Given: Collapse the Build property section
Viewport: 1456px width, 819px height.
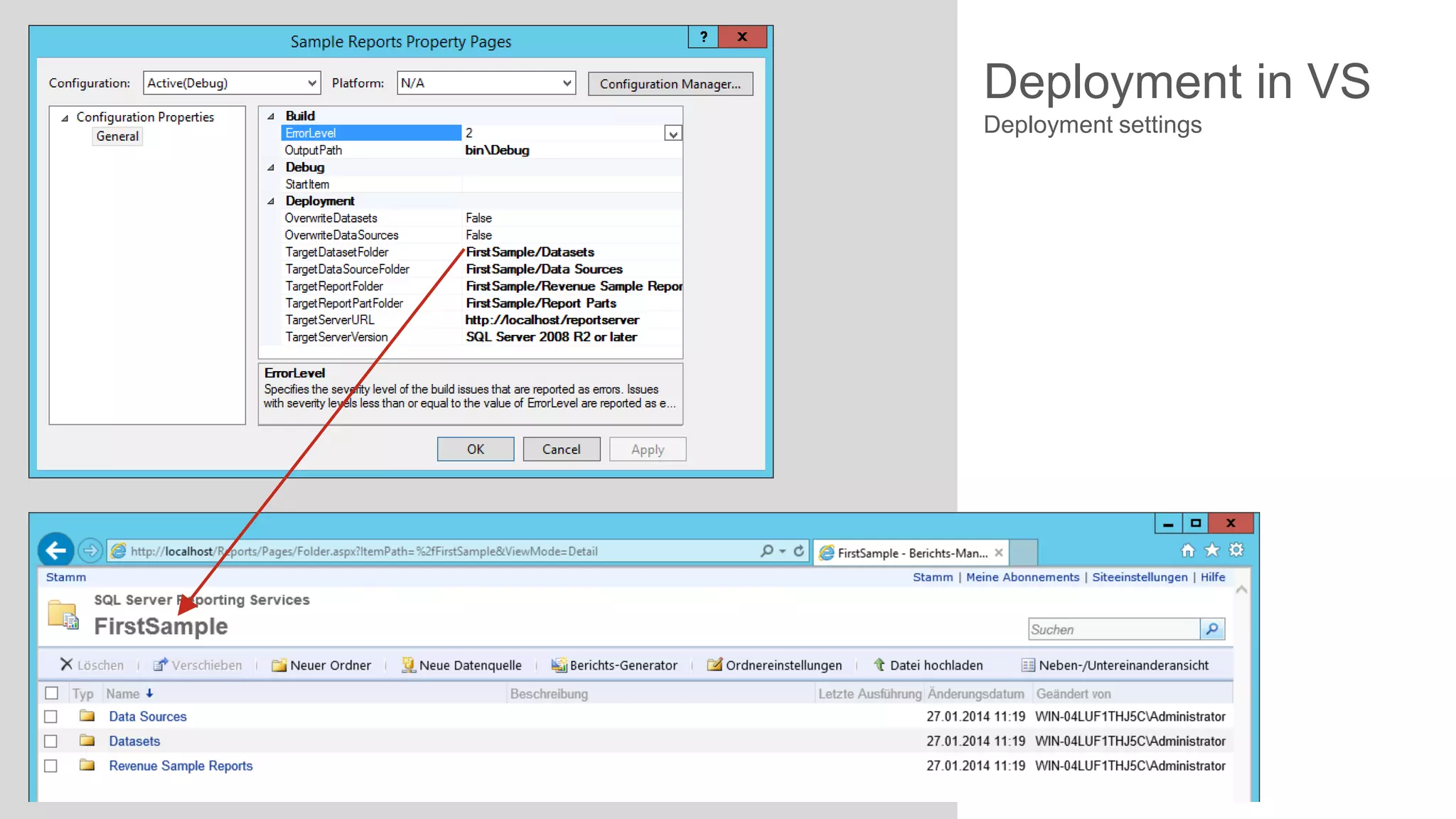Looking at the screenshot, I should [x=271, y=116].
